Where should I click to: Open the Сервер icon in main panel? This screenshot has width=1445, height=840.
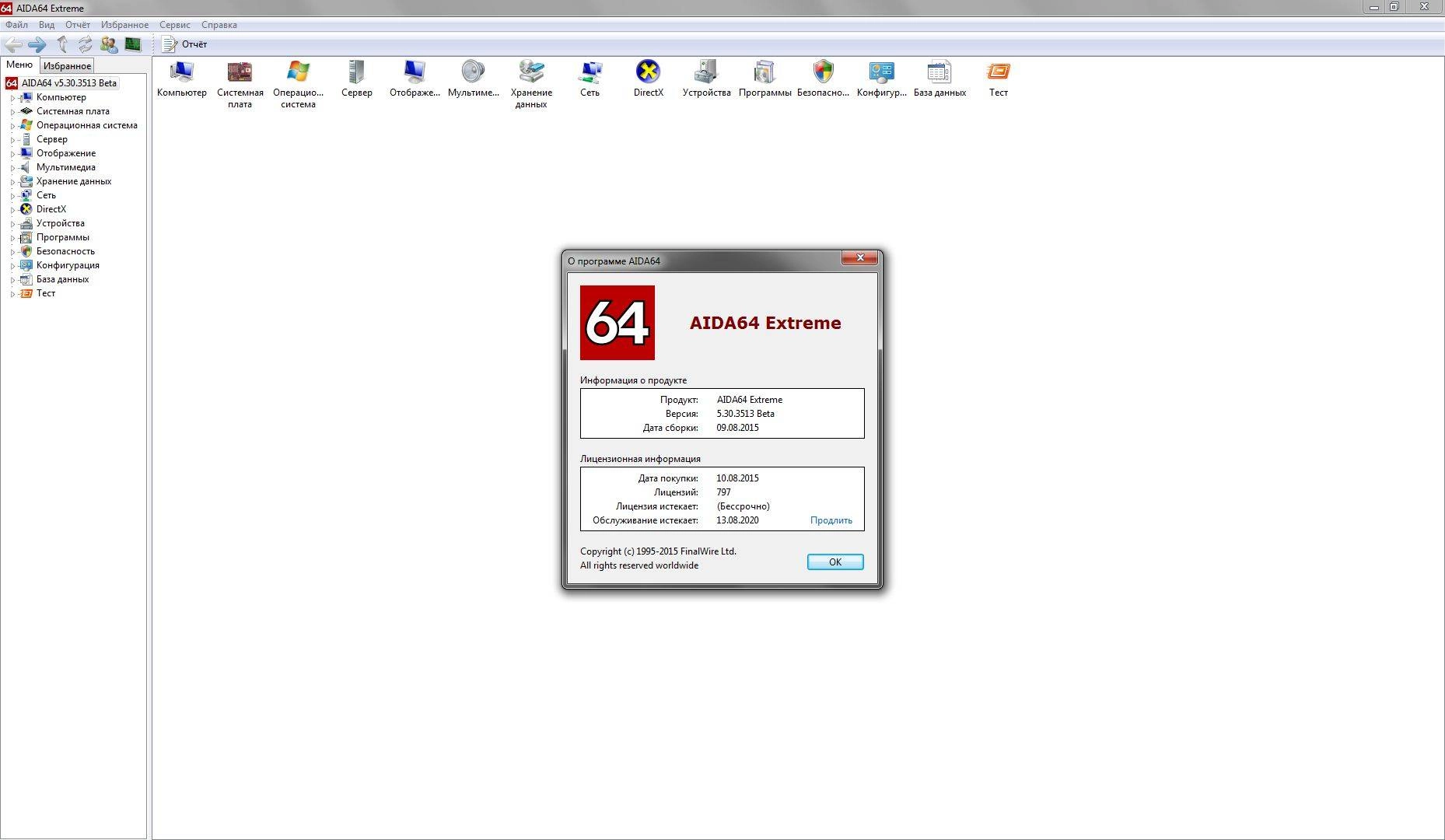coord(356,79)
